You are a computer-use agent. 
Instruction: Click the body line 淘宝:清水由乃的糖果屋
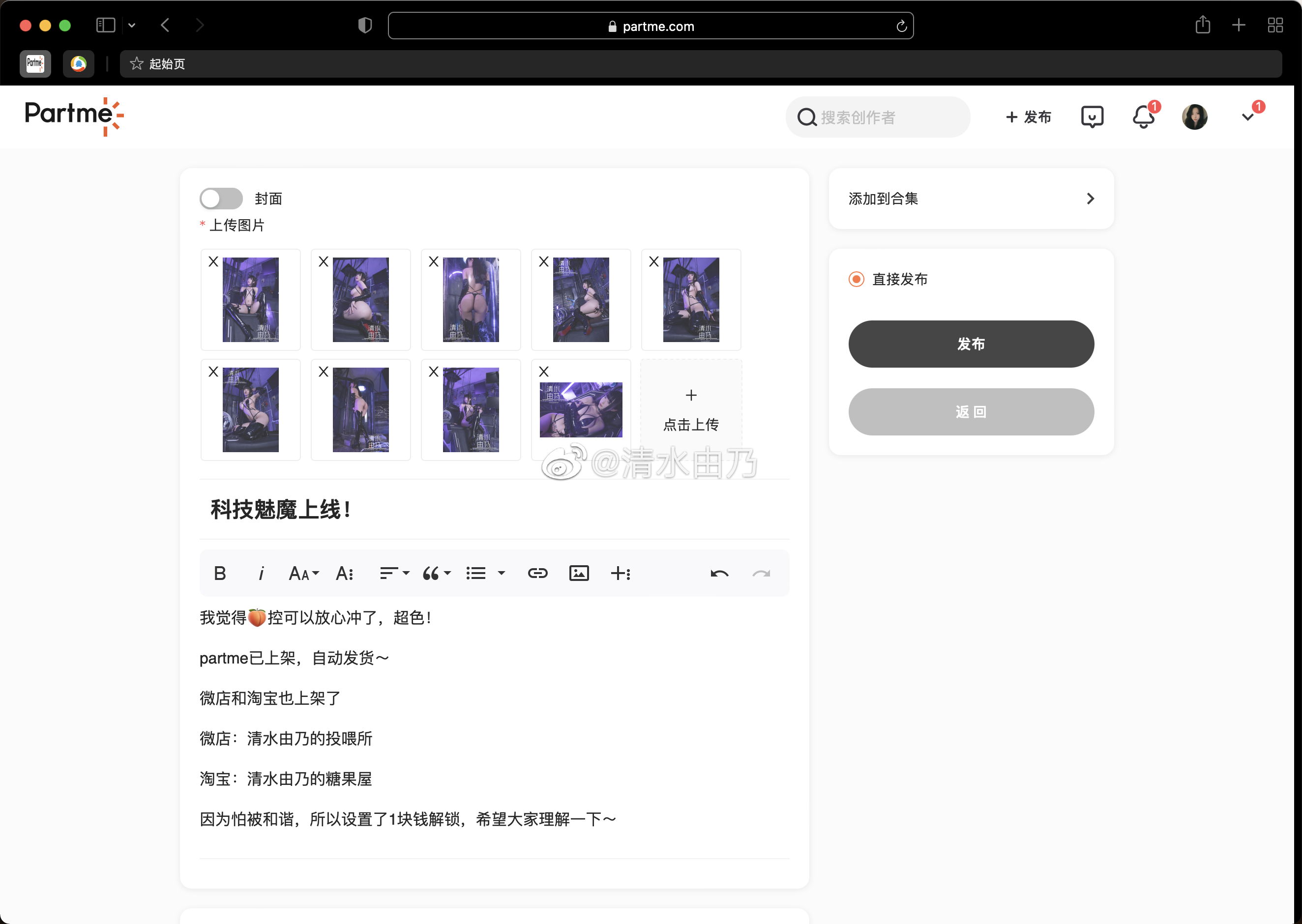(x=286, y=779)
